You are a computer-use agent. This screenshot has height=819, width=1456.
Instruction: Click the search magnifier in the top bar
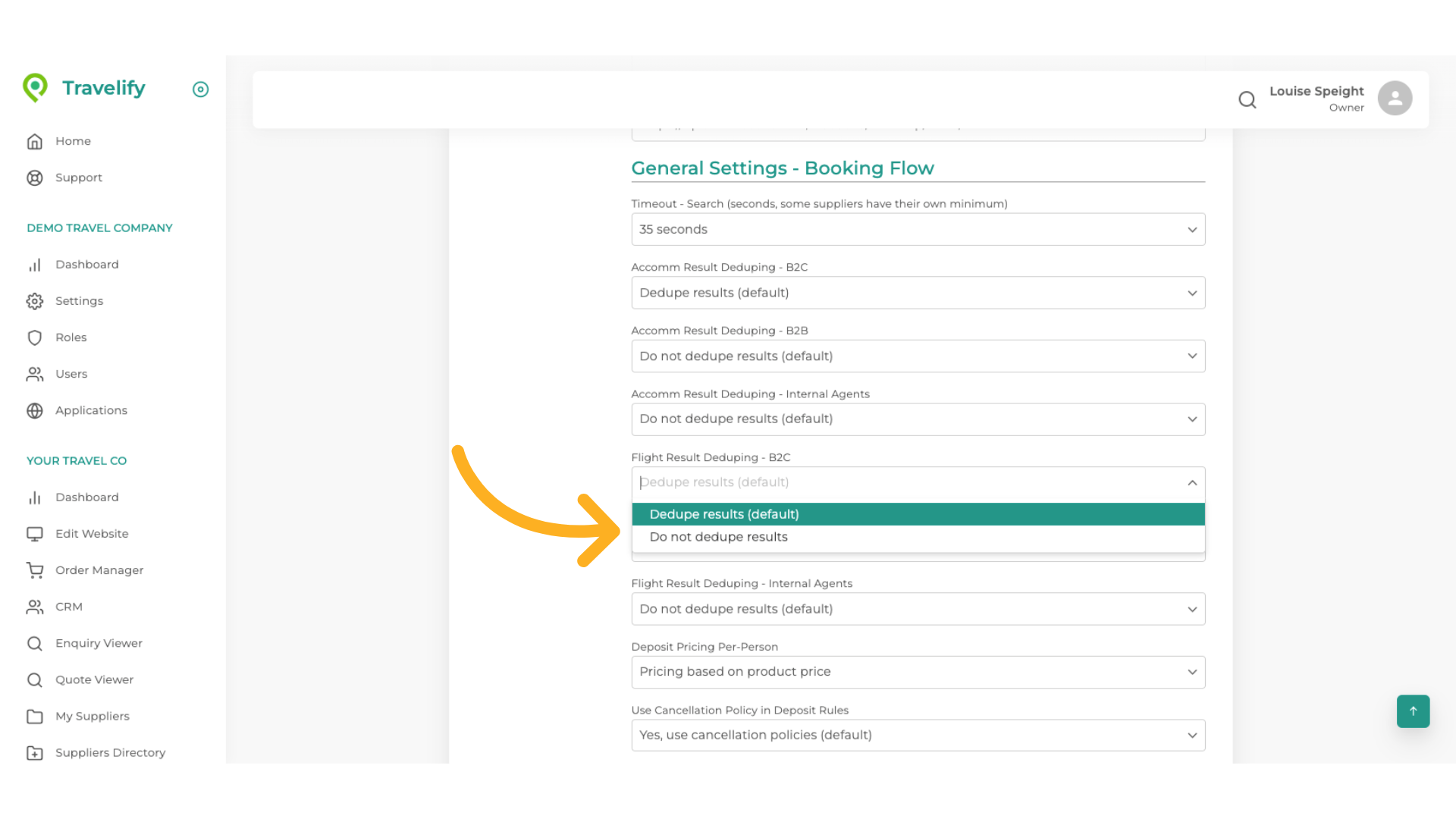pyautogui.click(x=1247, y=99)
